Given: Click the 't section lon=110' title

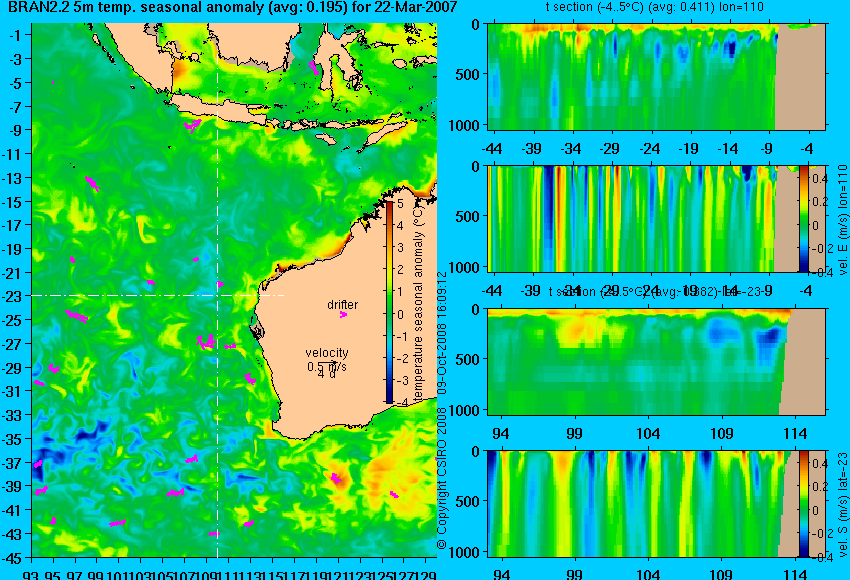Looking at the screenshot, I should tap(654, 7).
